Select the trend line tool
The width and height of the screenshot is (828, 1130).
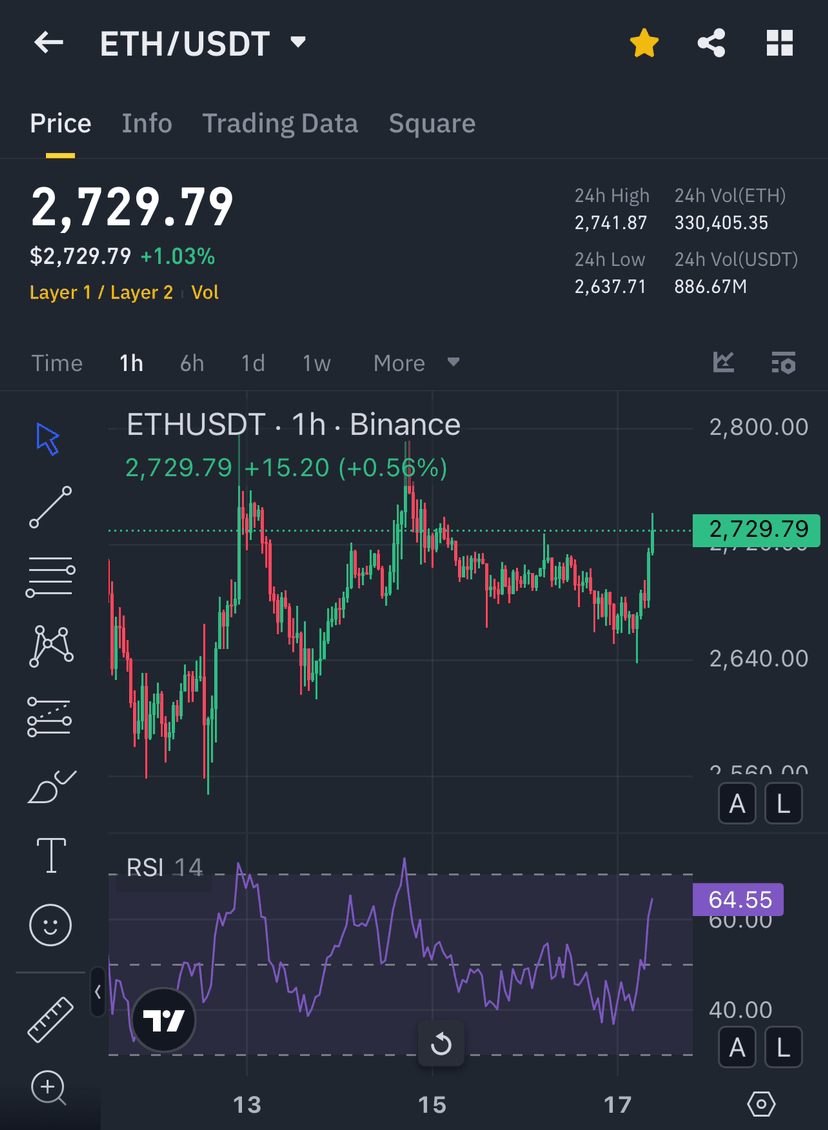pos(50,507)
